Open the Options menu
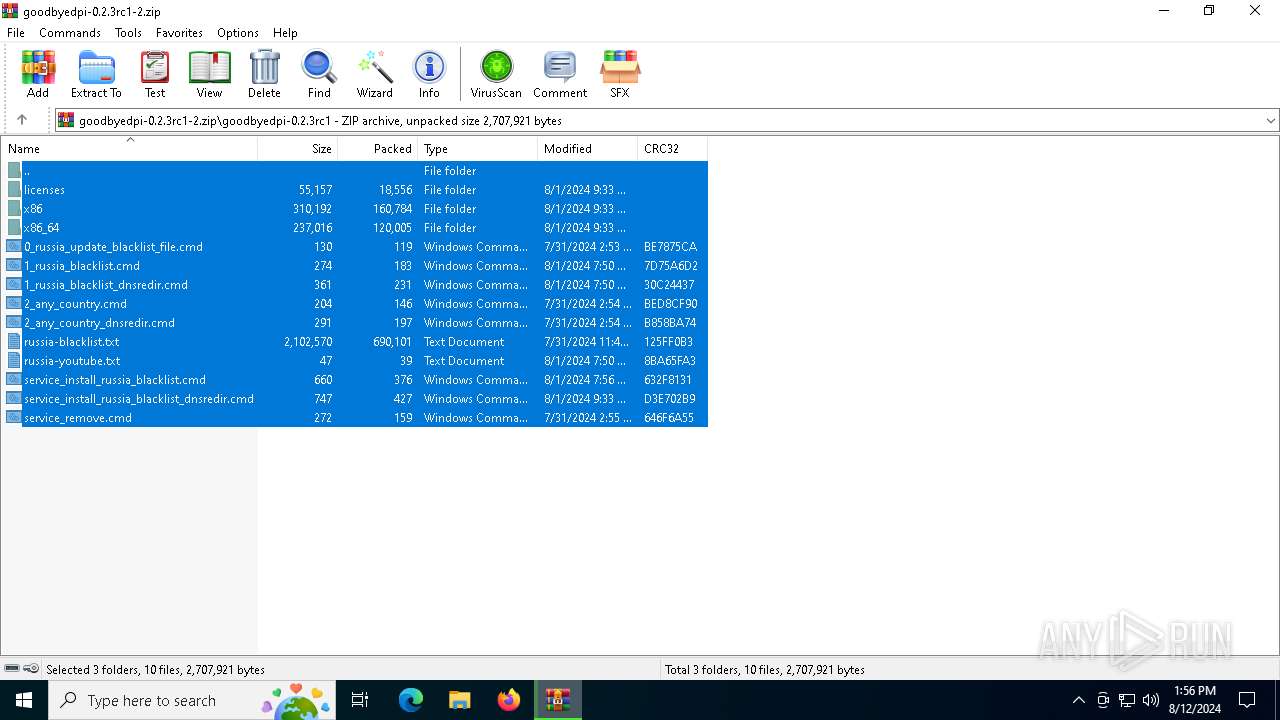This screenshot has height=720, width=1280. click(238, 33)
